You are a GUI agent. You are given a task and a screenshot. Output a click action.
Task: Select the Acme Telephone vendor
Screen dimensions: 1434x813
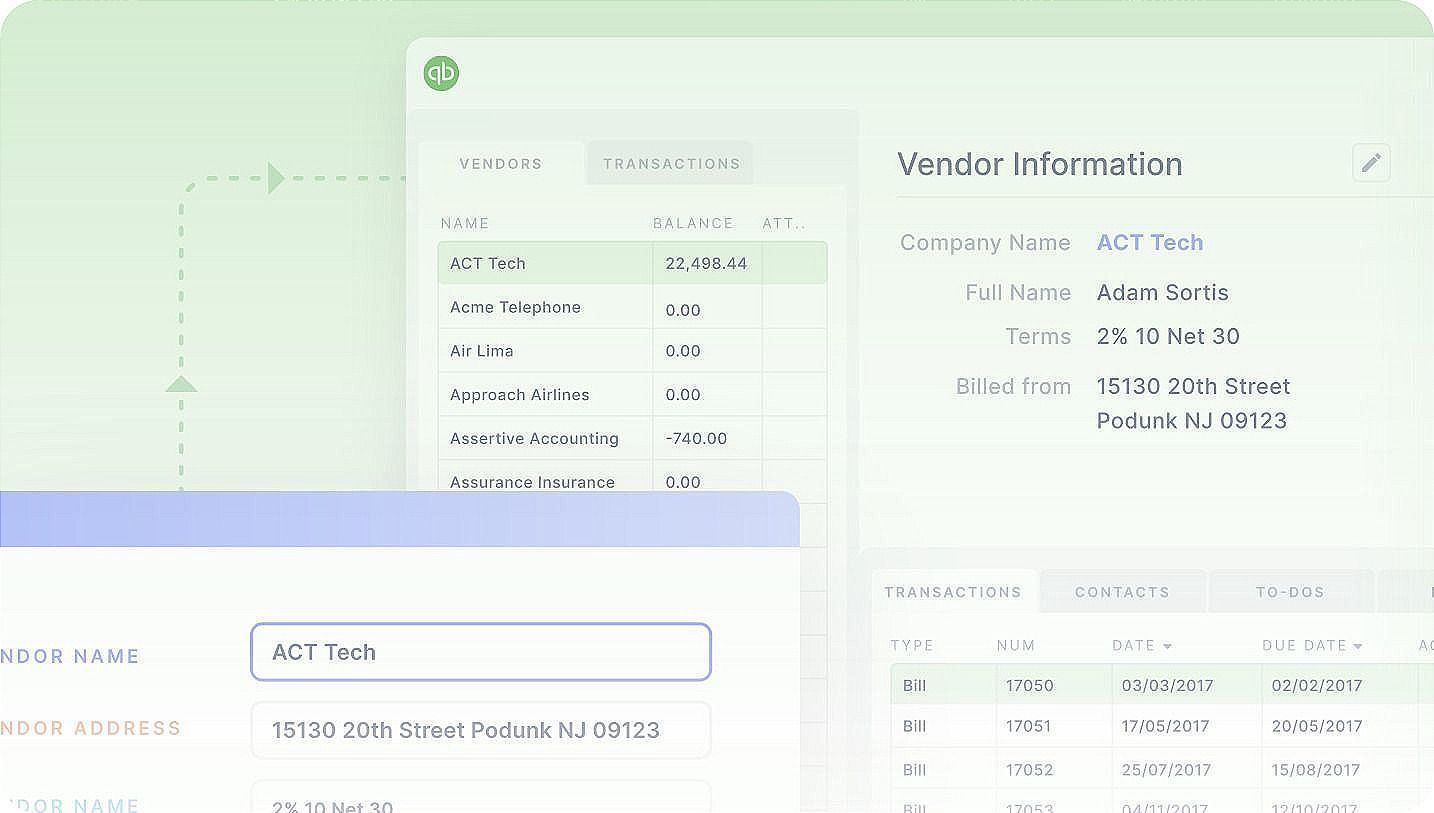(x=545, y=306)
